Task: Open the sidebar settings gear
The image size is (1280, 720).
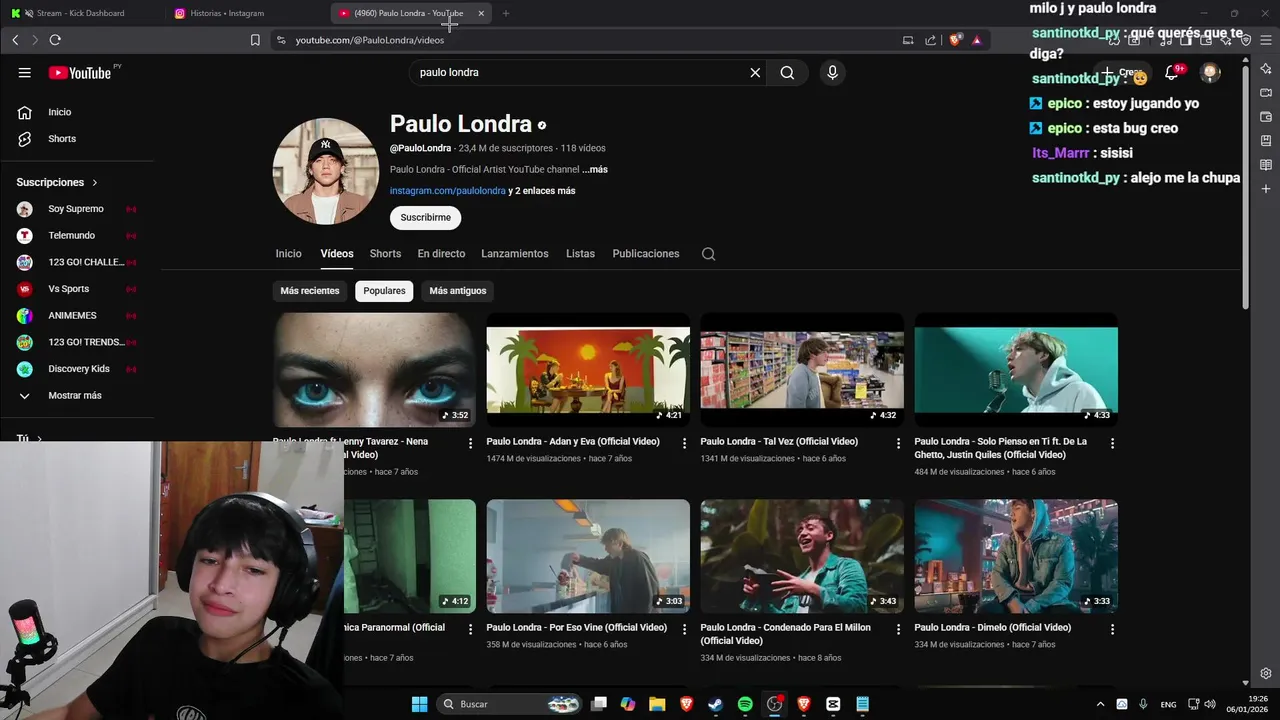Action: 1266,673
